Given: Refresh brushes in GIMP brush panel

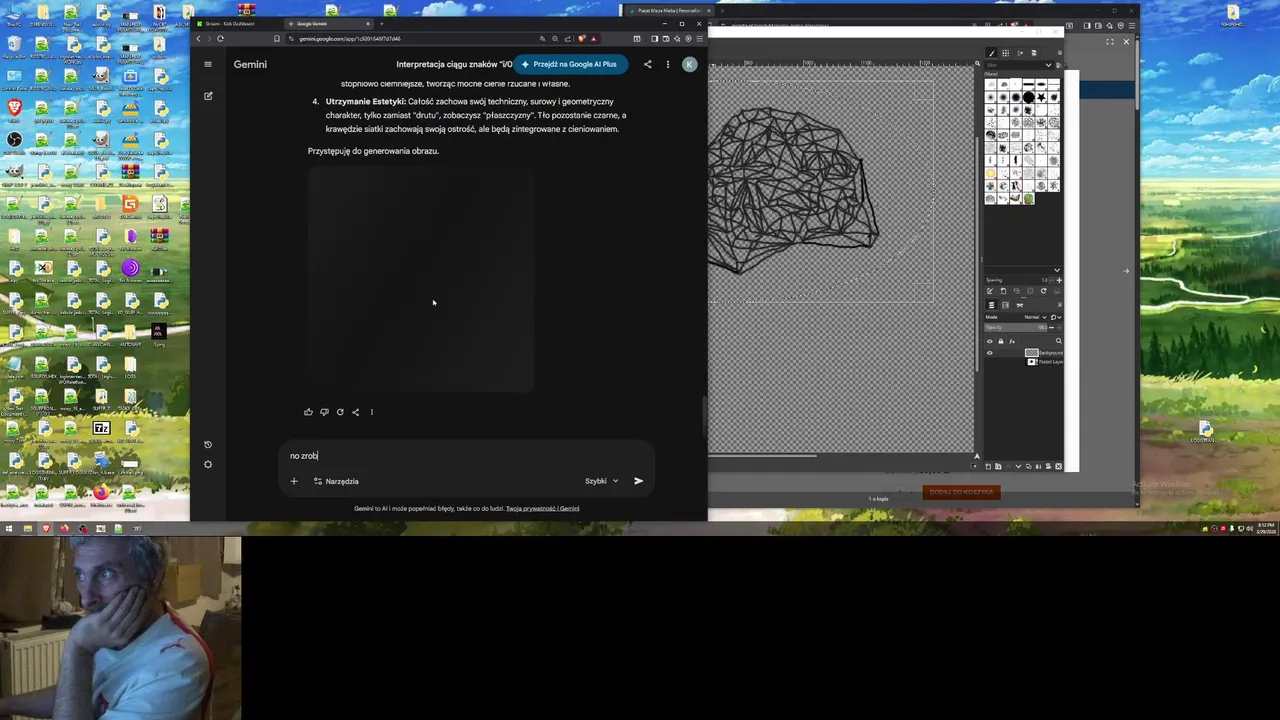Looking at the screenshot, I should [1043, 291].
